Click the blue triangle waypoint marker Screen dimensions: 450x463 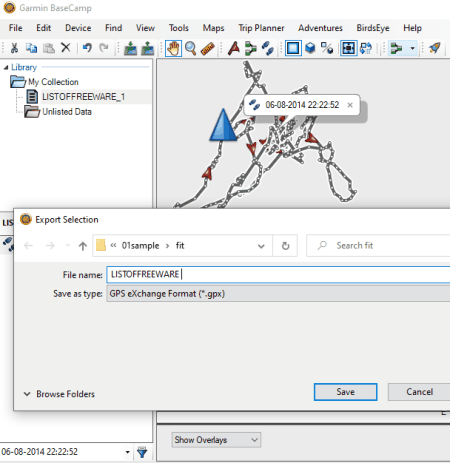223,125
